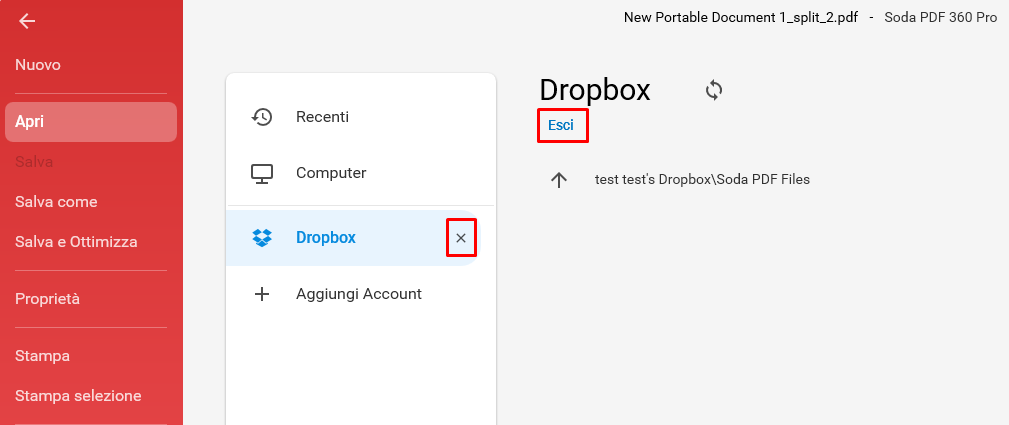Select the Dropbox location entry
Screen dimensions: 1009x425
coord(353,238)
